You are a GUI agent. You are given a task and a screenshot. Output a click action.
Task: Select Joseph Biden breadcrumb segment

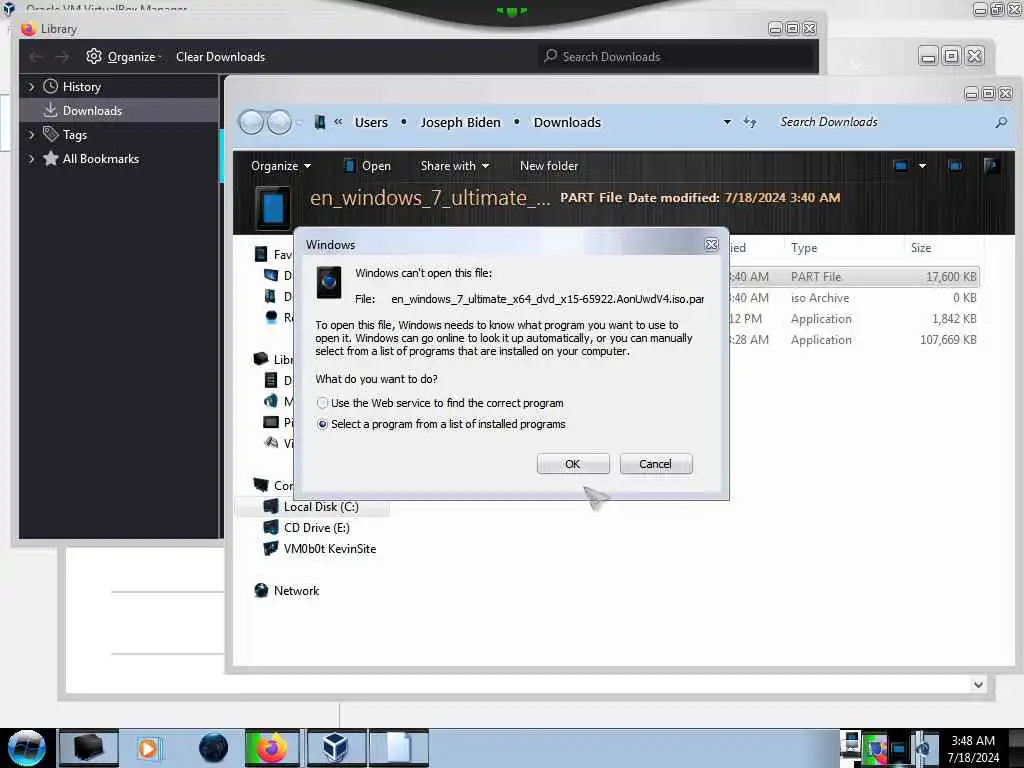460,122
